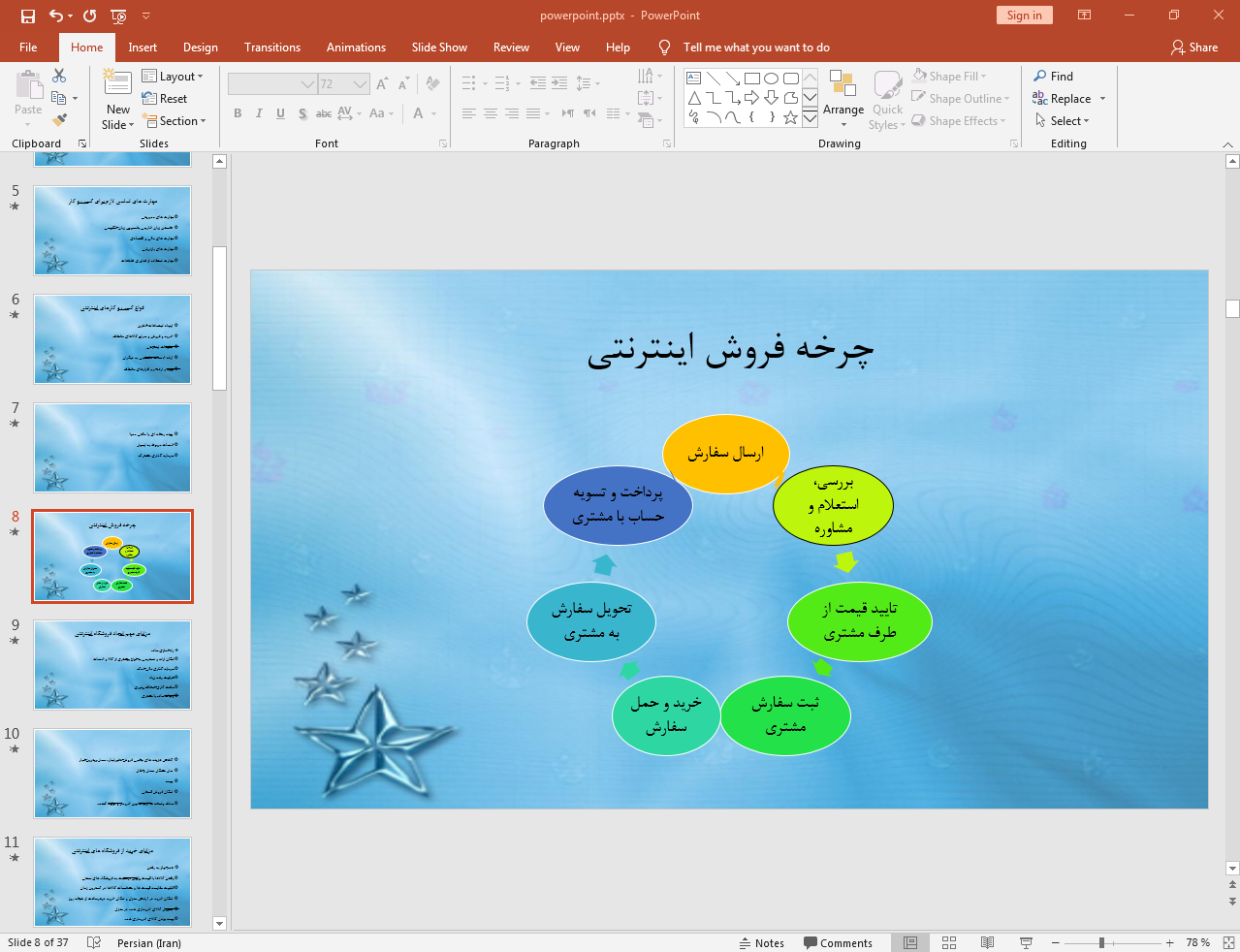Open the Transitions tab
This screenshot has width=1240, height=952.
tap(271, 48)
